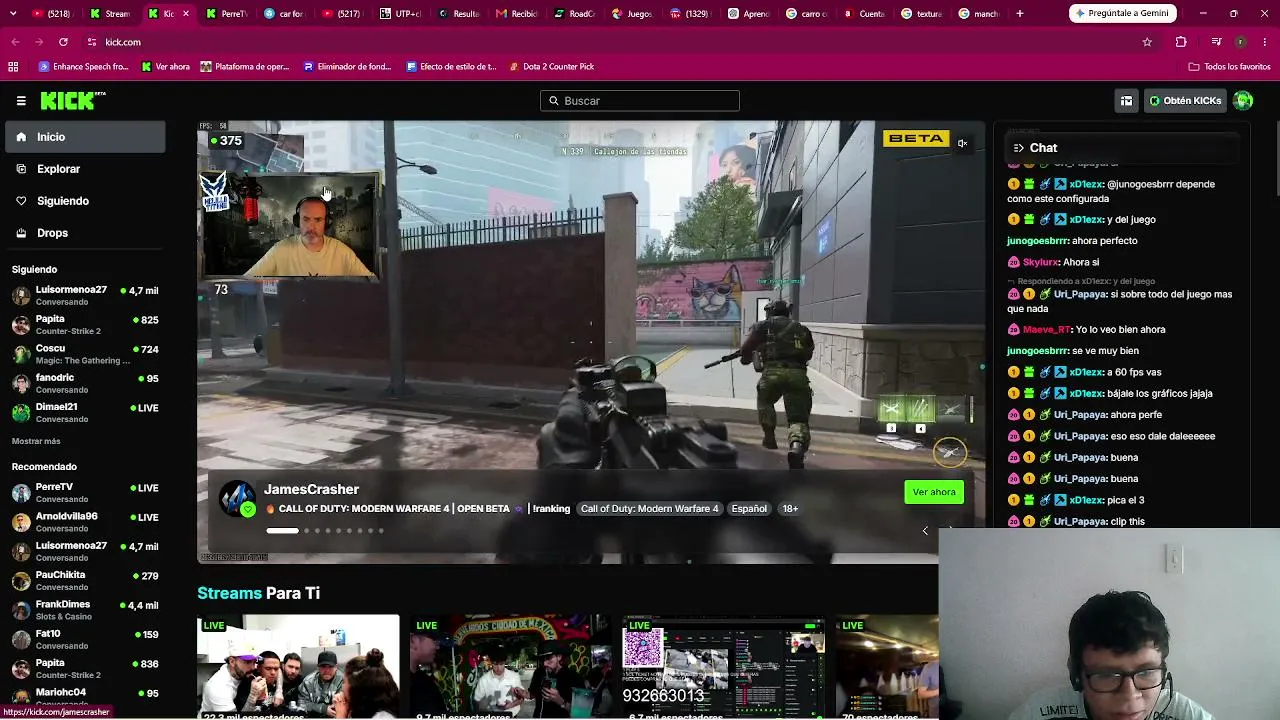The image size is (1280, 720).
Task: Open the Todos los favoritos folder
Action: coord(1230,67)
